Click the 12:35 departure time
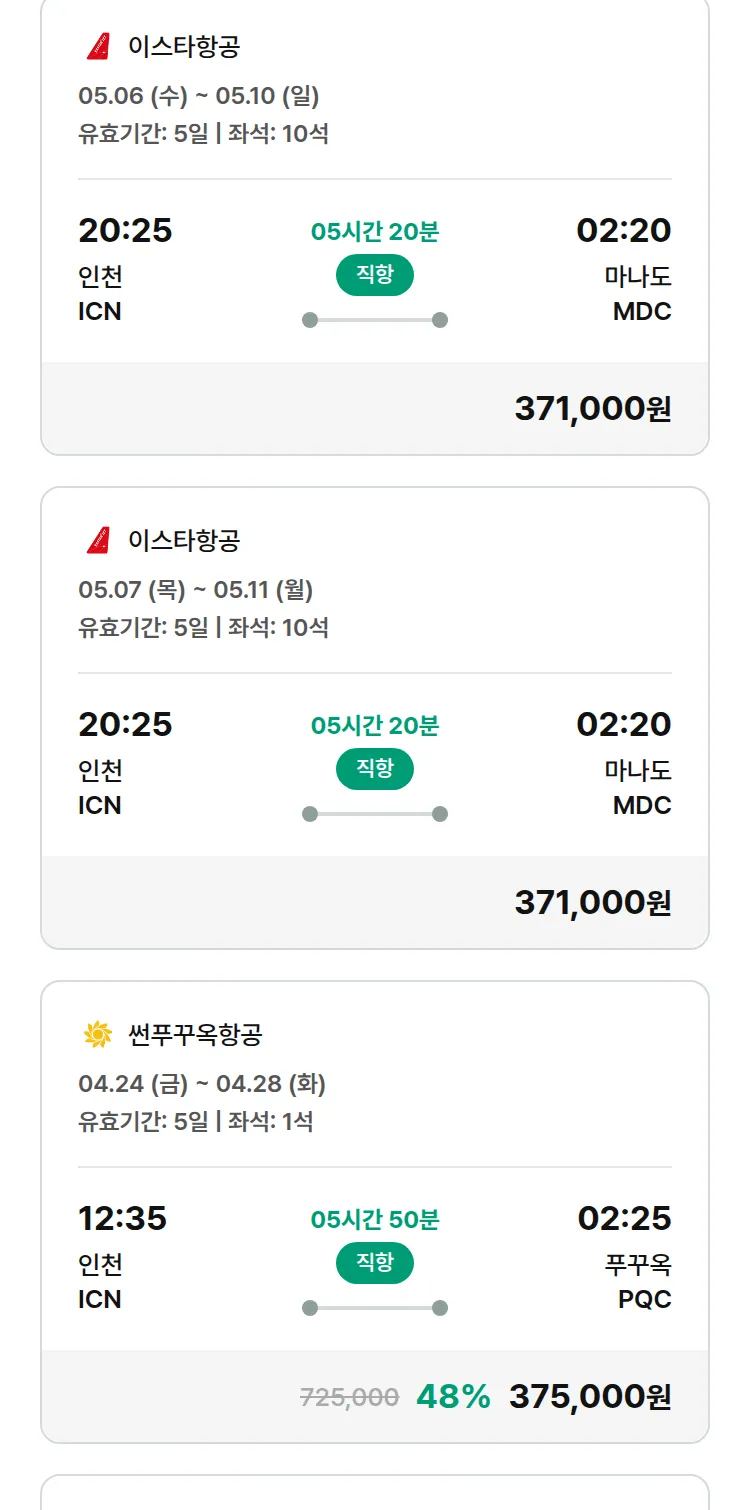The image size is (750, 1510). click(122, 1218)
